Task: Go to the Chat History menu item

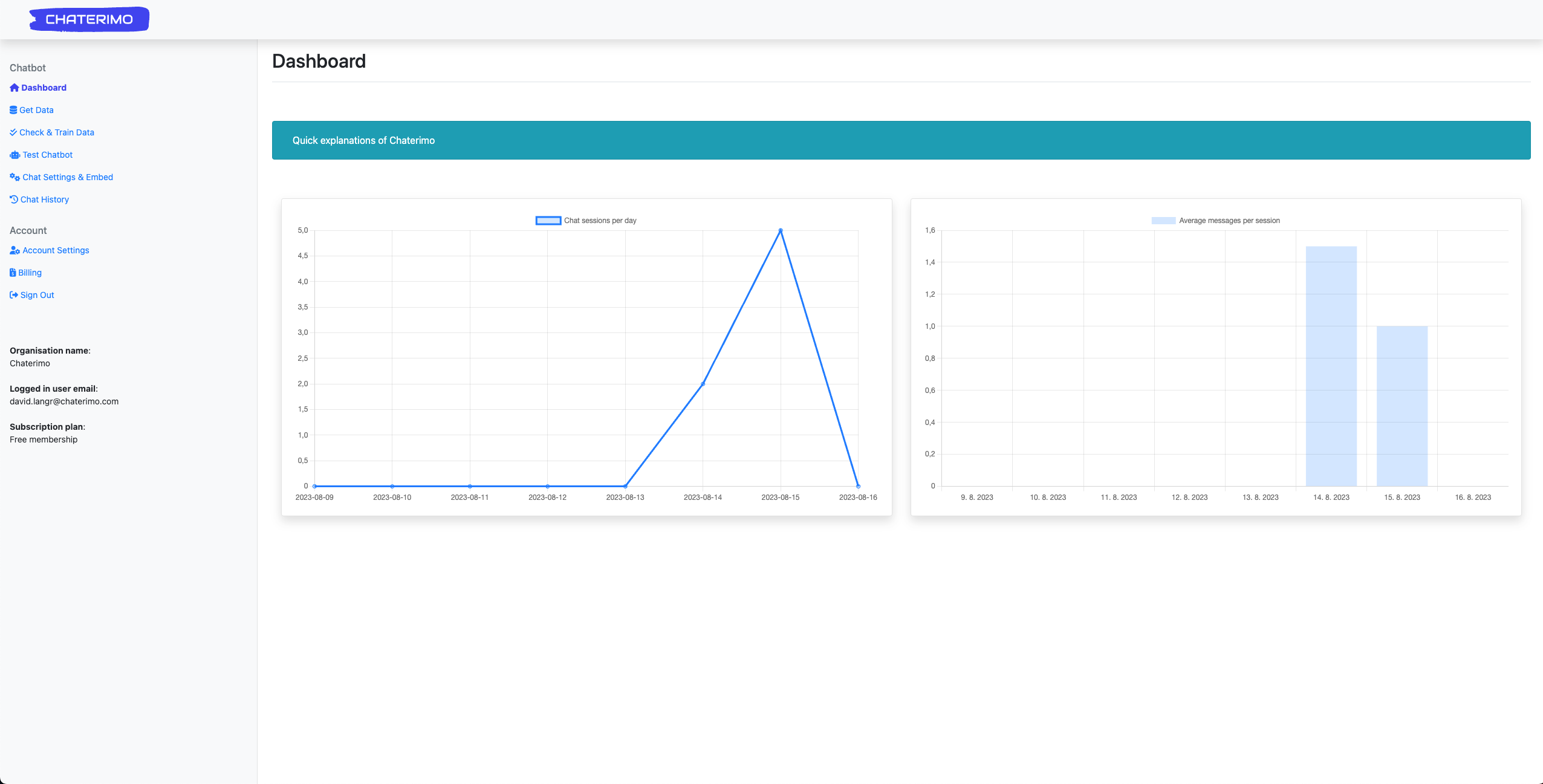Action: click(x=45, y=199)
